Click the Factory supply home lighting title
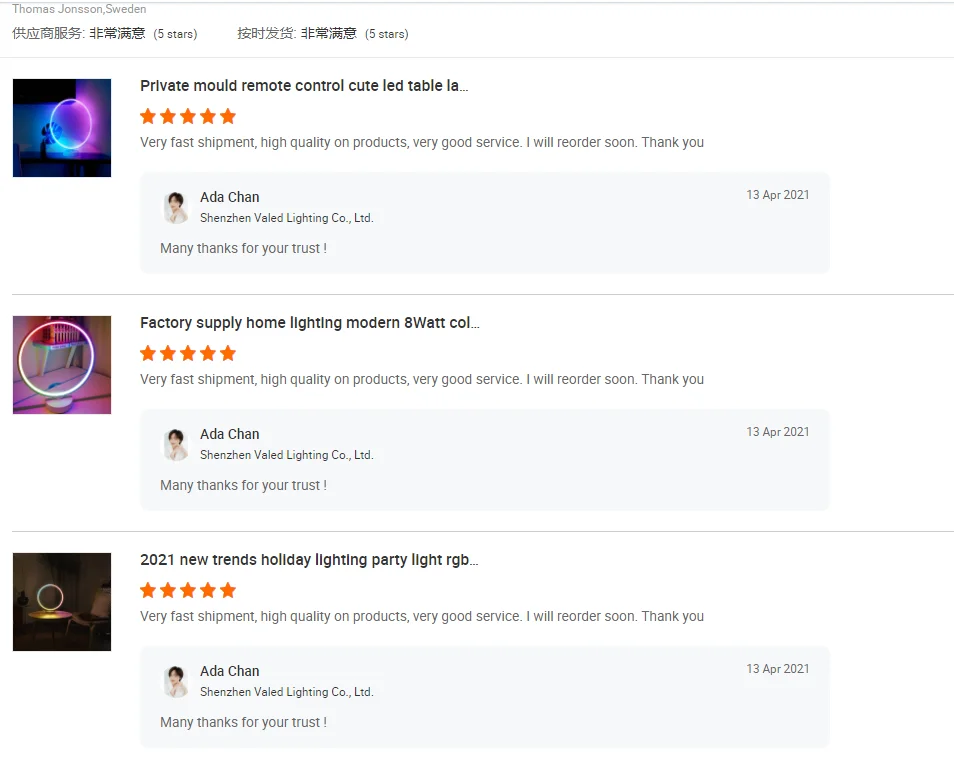This screenshot has height=767, width=954. 309,323
